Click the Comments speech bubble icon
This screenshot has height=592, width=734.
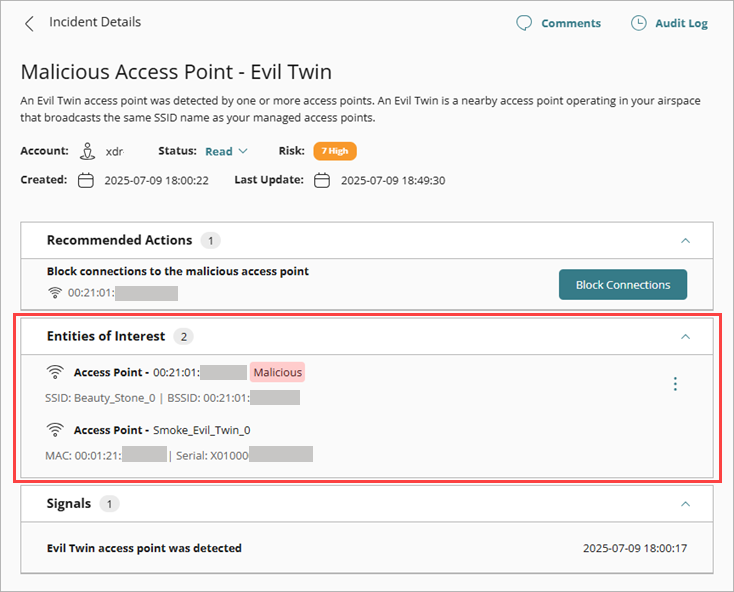(524, 23)
